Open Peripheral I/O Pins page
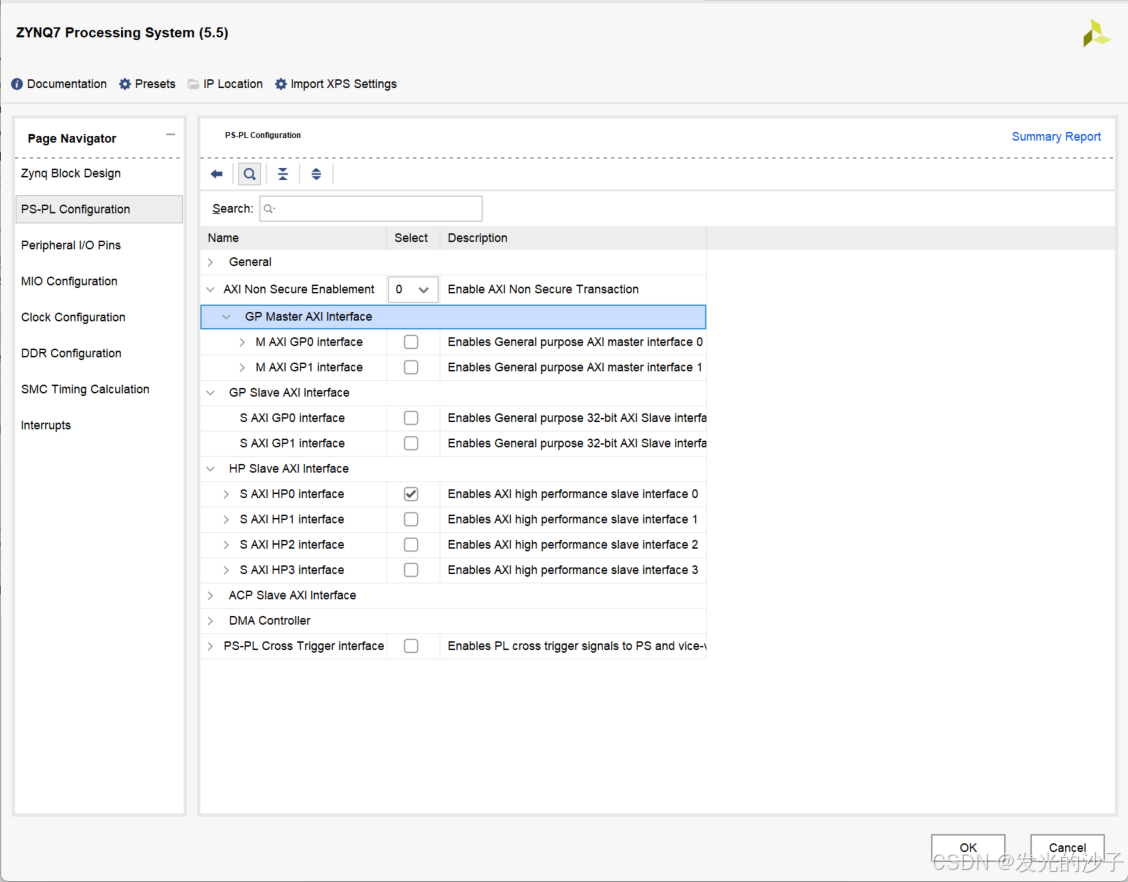 99,245
